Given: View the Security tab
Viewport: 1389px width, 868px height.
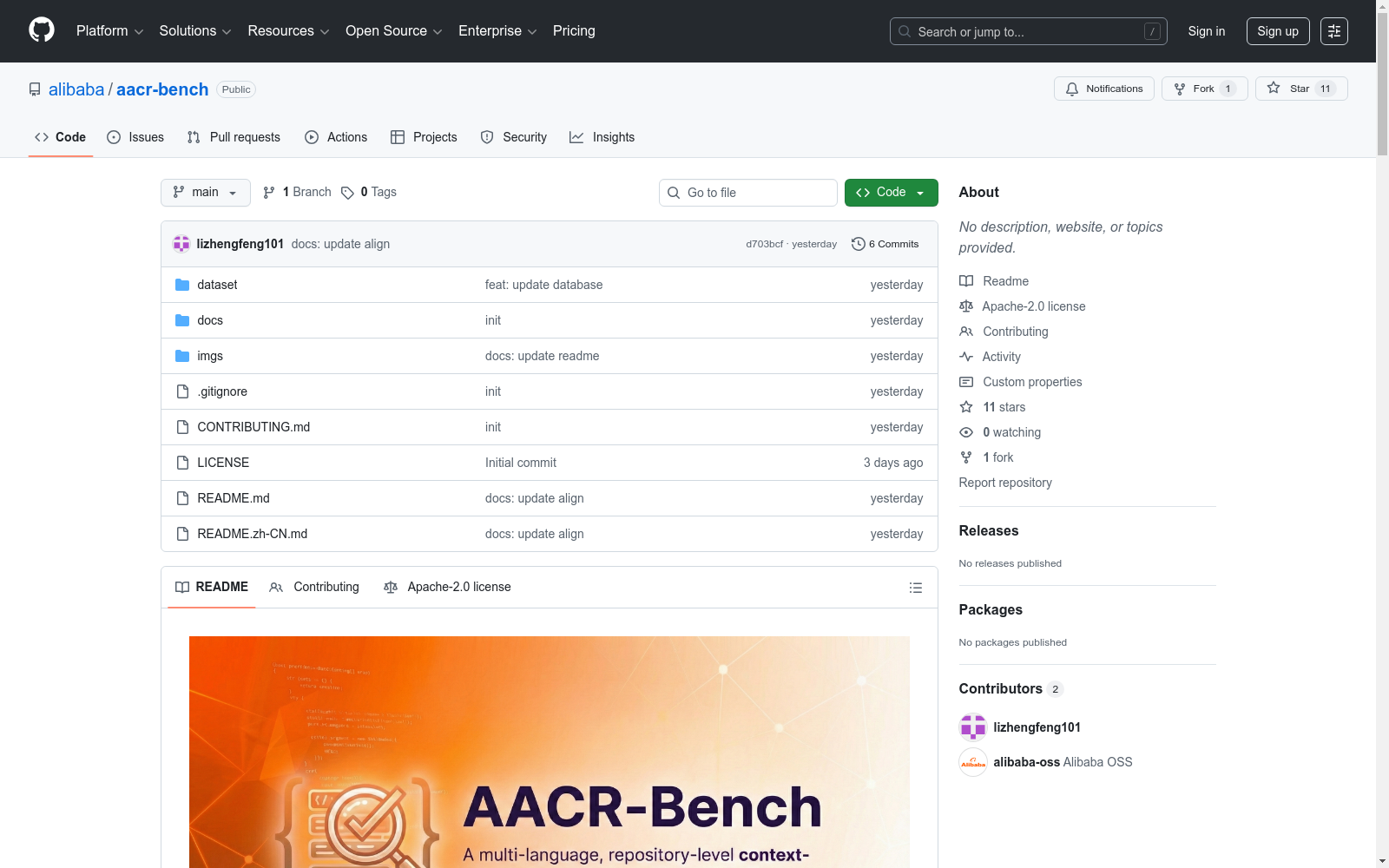Looking at the screenshot, I should click(x=514, y=137).
